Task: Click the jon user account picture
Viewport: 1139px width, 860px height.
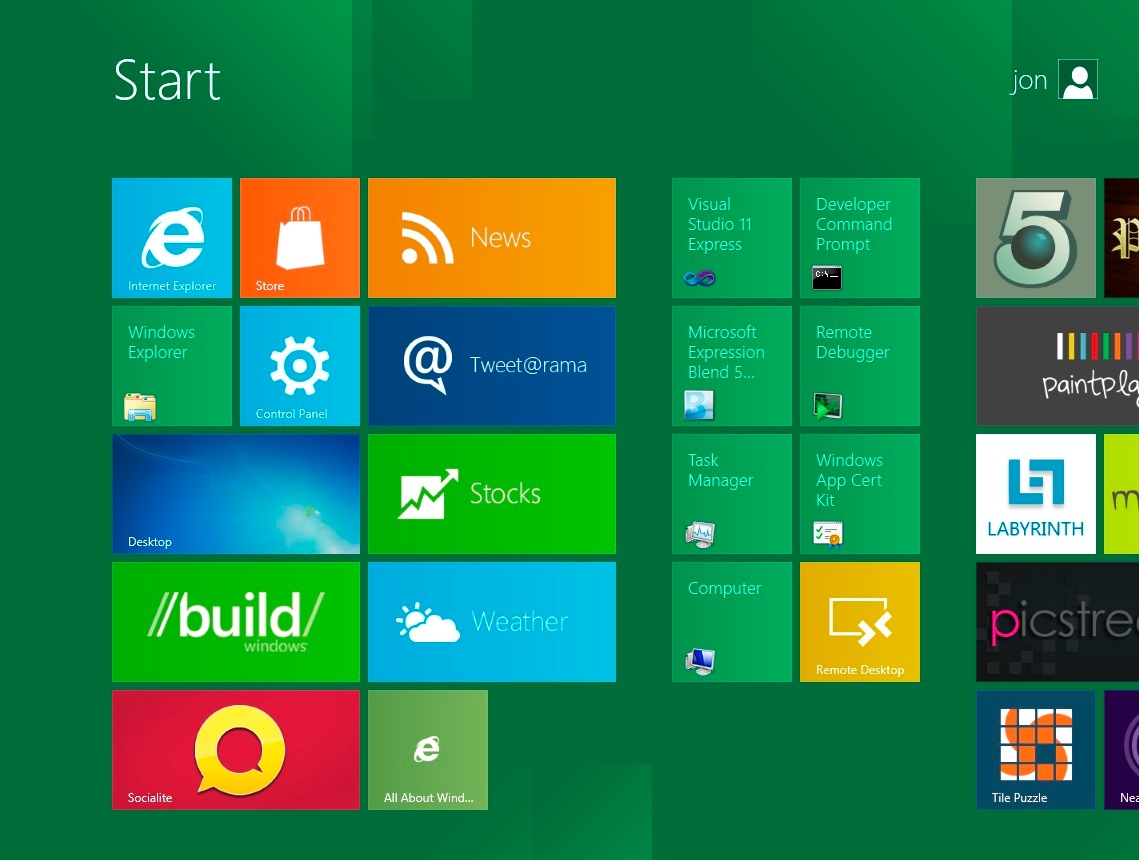Action: pos(1077,79)
